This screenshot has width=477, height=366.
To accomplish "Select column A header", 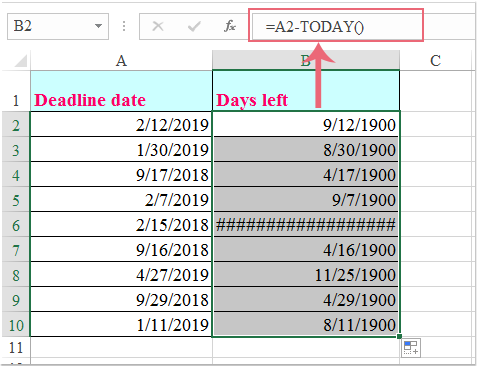I will (121, 61).
